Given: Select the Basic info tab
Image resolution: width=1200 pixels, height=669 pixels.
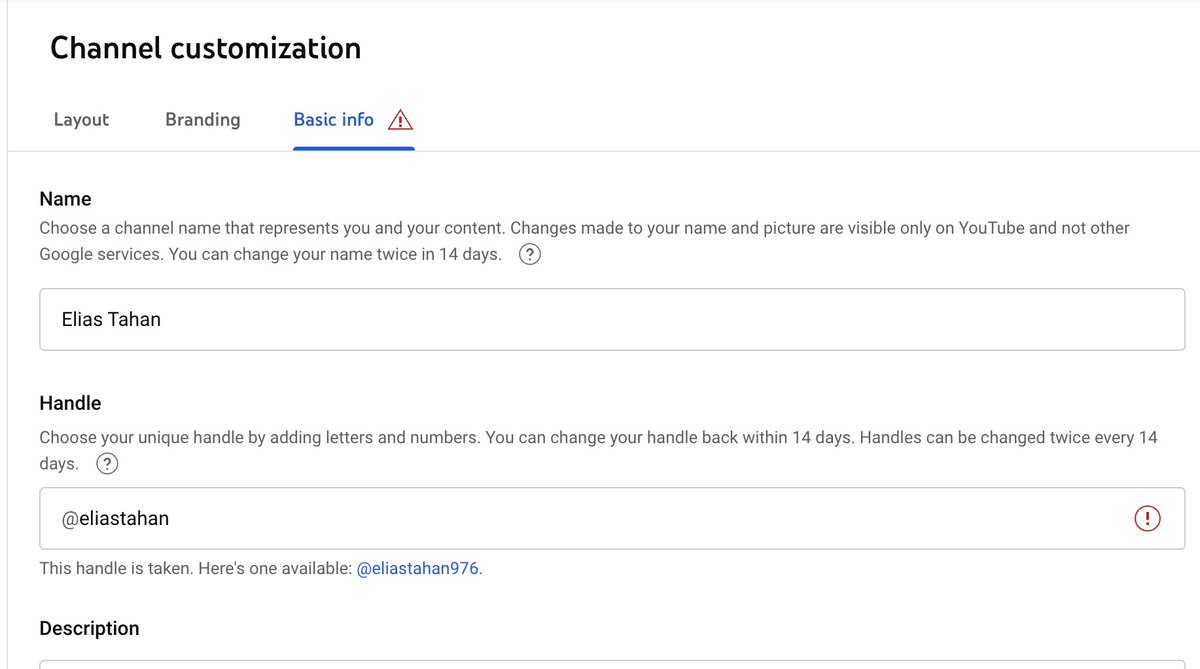Looking at the screenshot, I should coord(333,119).
